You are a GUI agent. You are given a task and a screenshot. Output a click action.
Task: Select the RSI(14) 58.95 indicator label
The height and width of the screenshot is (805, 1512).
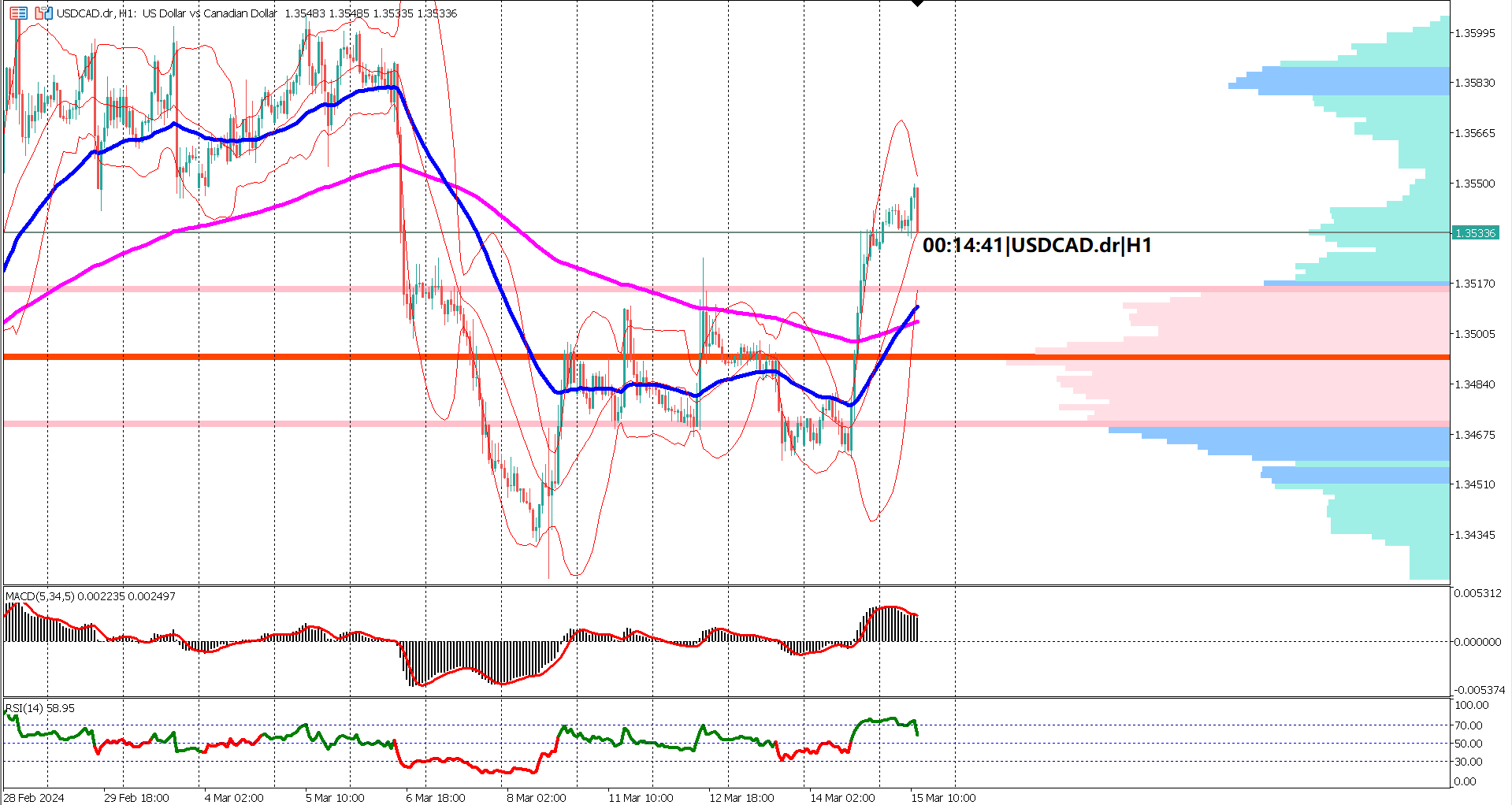38,708
